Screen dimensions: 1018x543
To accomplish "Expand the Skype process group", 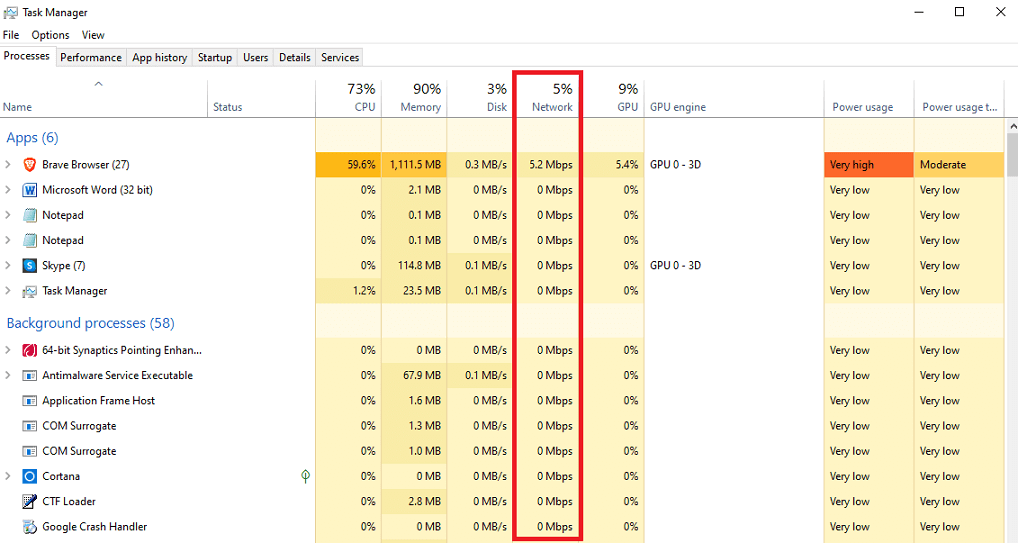I will coord(9,266).
